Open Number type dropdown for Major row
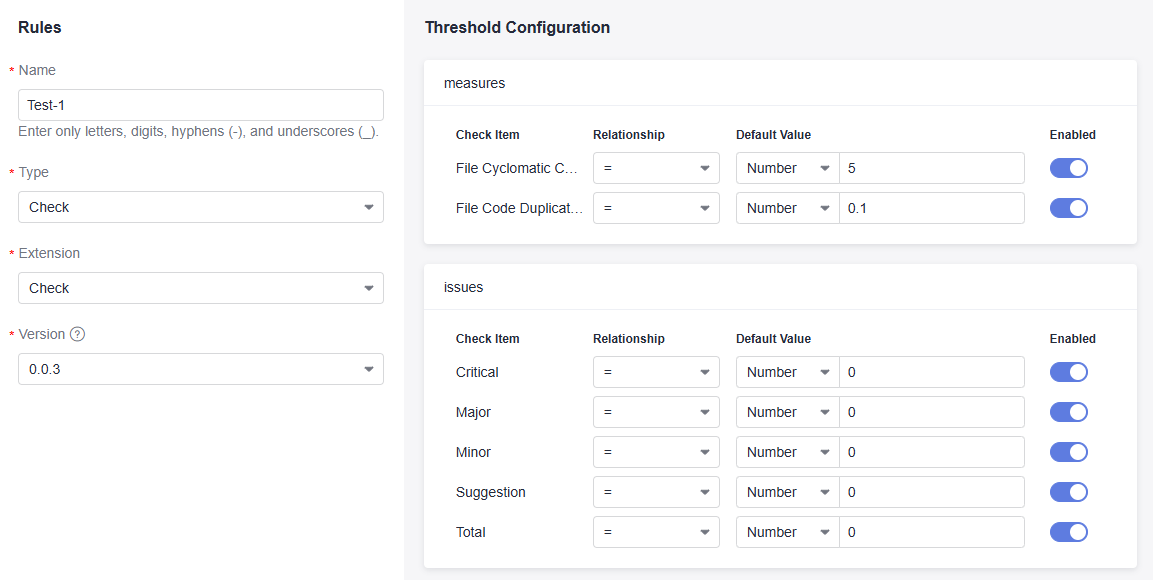1153x580 pixels. pos(788,412)
